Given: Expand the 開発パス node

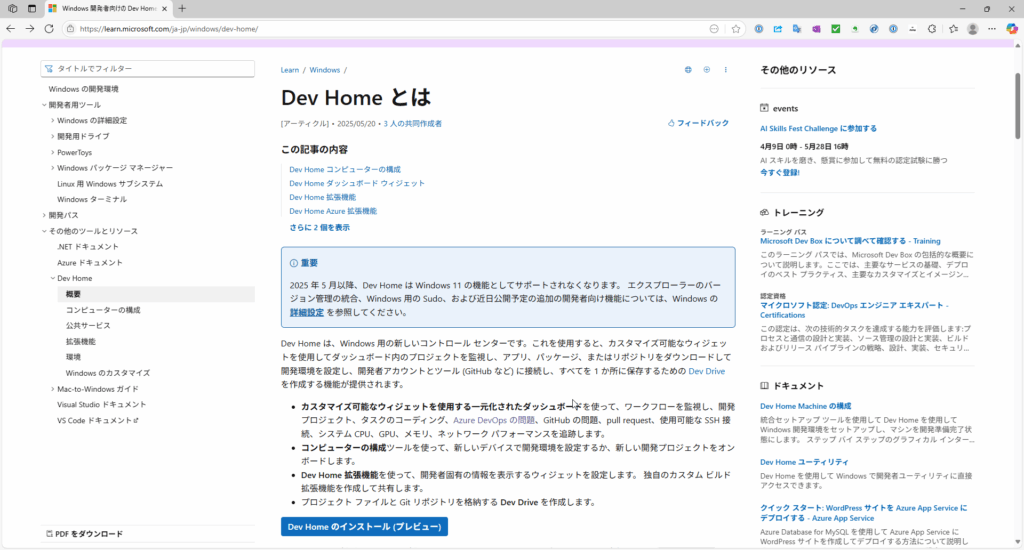Looking at the screenshot, I should pyautogui.click(x=44, y=215).
